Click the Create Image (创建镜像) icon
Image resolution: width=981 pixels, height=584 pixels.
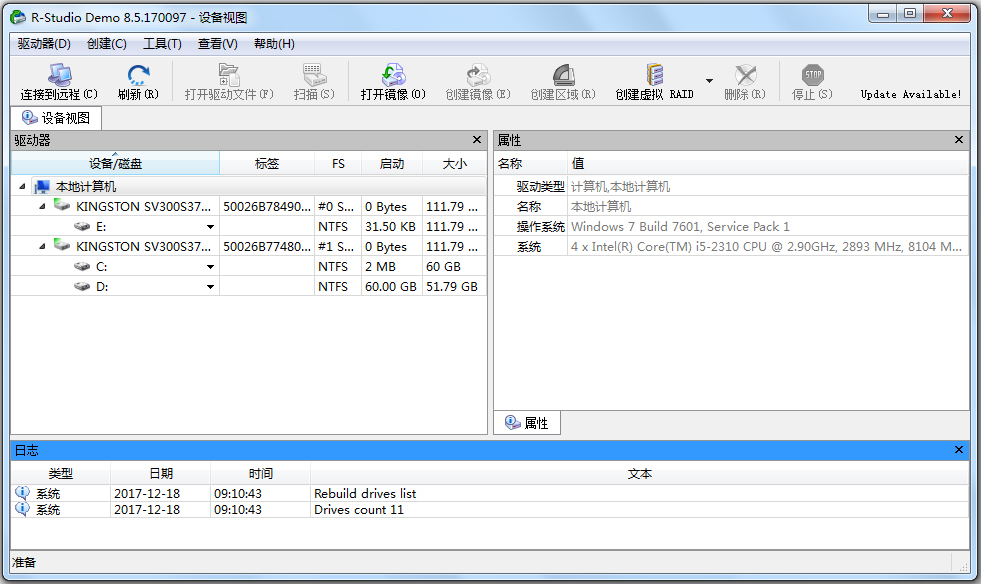click(478, 75)
